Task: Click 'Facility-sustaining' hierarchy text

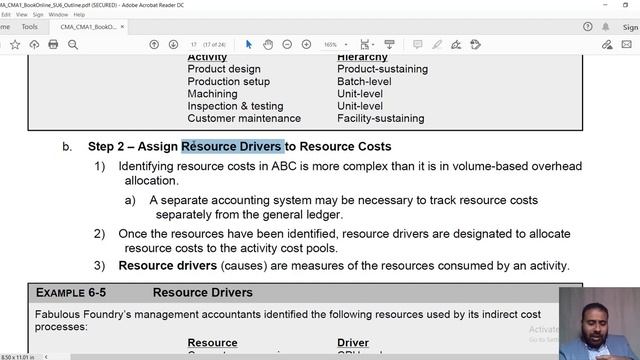Action: click(x=380, y=118)
